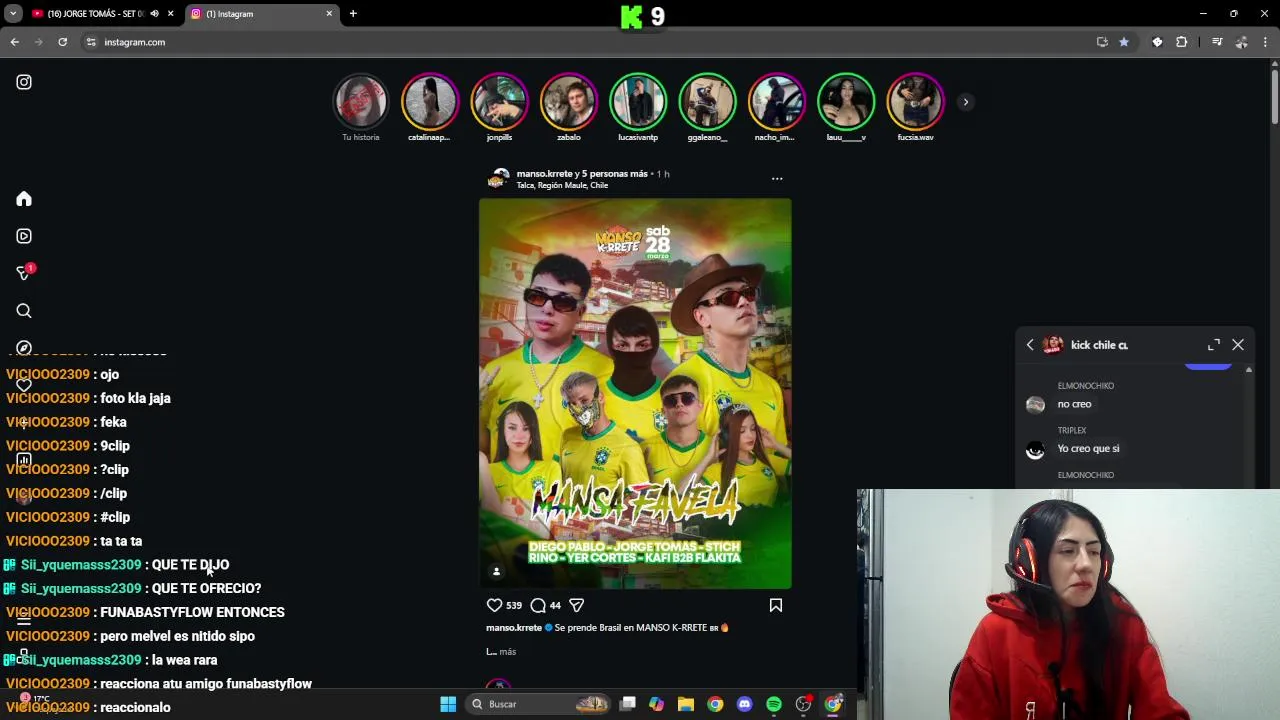Image resolution: width=1280 pixels, height=720 pixels.
Task: Like the manso.krrete post
Action: tap(494, 605)
